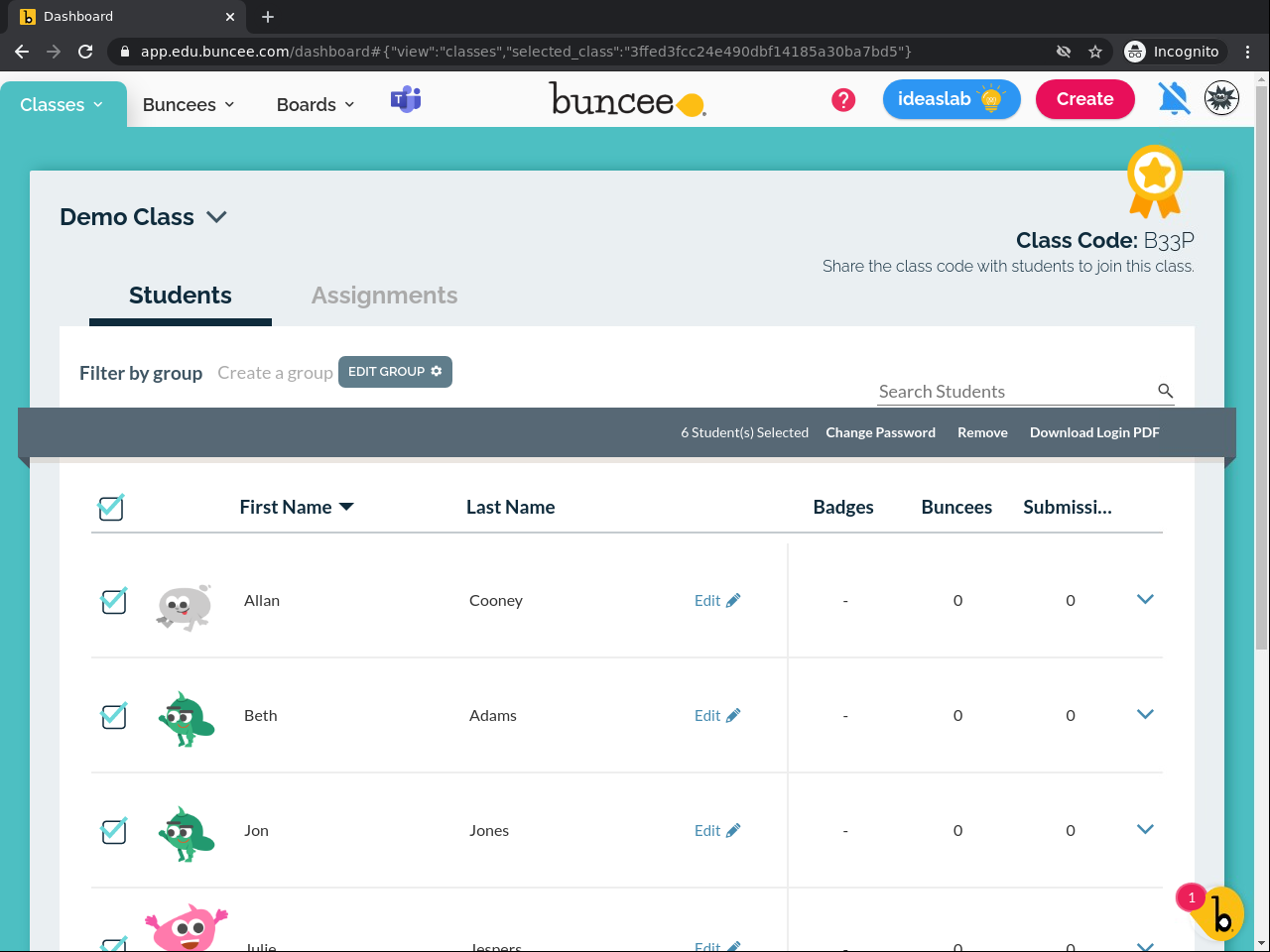The image size is (1270, 952).
Task: Expand details for Jon Jones row
Action: coord(1145,829)
